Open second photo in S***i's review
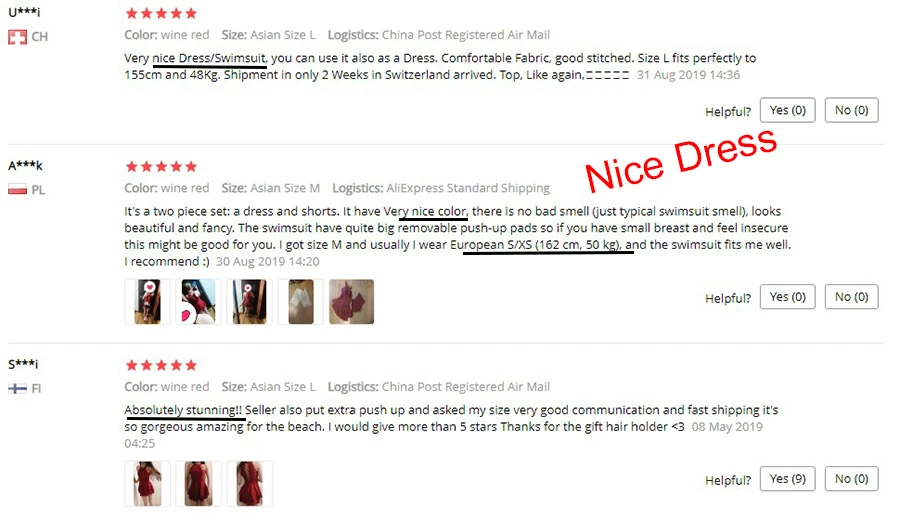Screen dimensions: 900x520 pos(199,484)
